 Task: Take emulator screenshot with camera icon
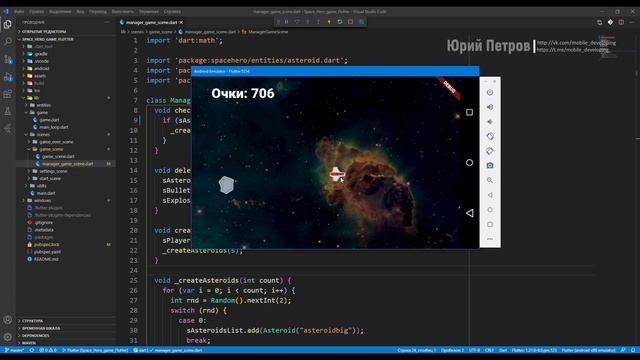click(x=490, y=166)
